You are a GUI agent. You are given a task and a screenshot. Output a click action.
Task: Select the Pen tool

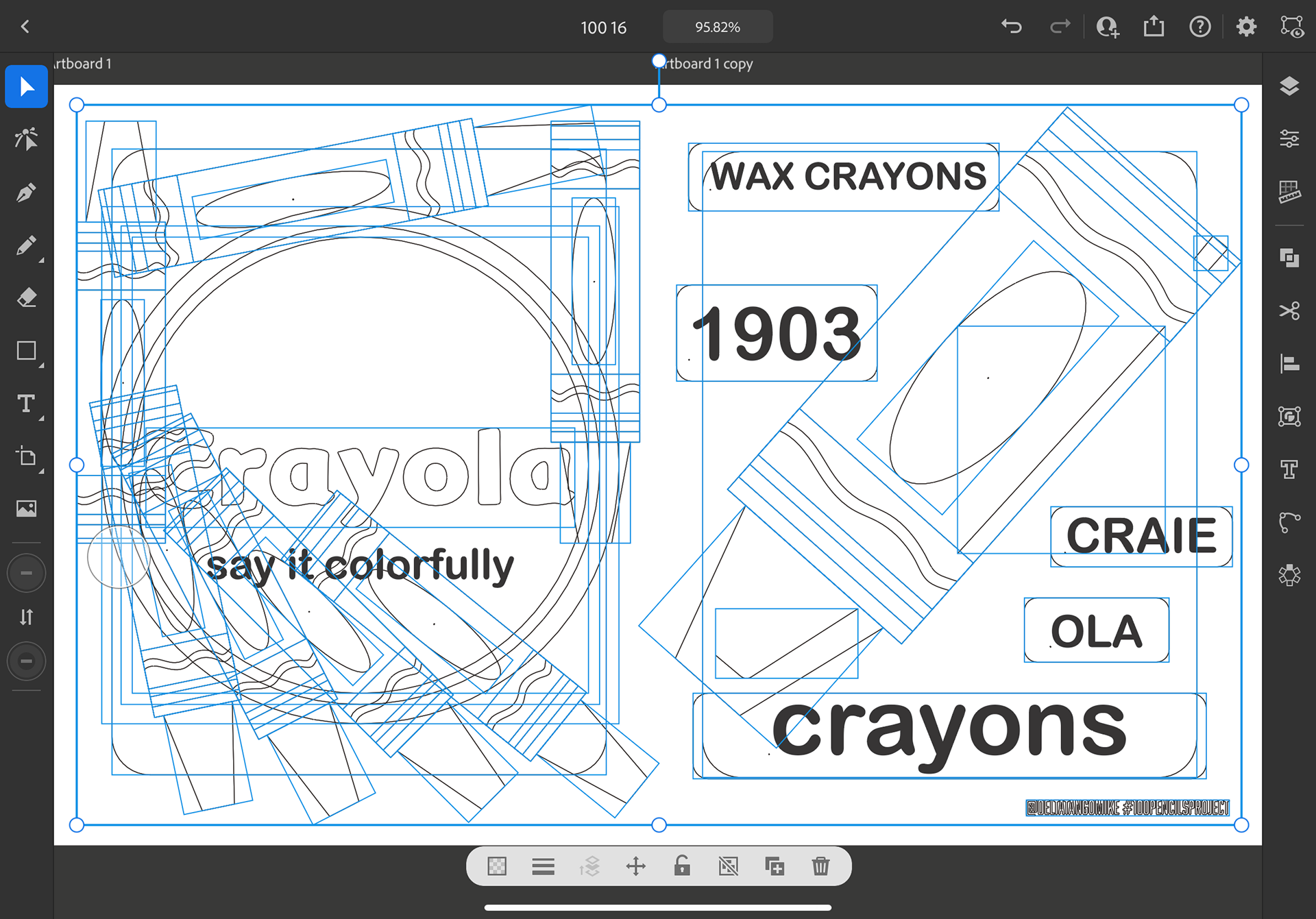point(26,193)
